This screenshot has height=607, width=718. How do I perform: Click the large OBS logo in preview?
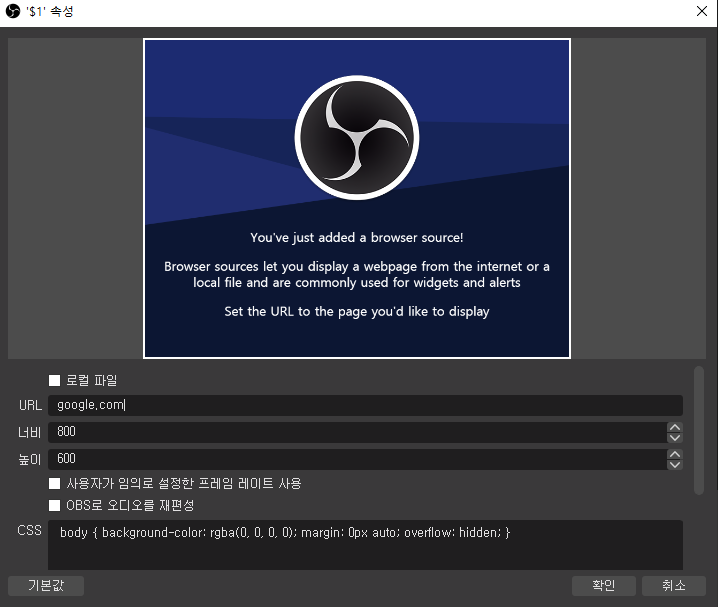pyautogui.click(x=357, y=138)
